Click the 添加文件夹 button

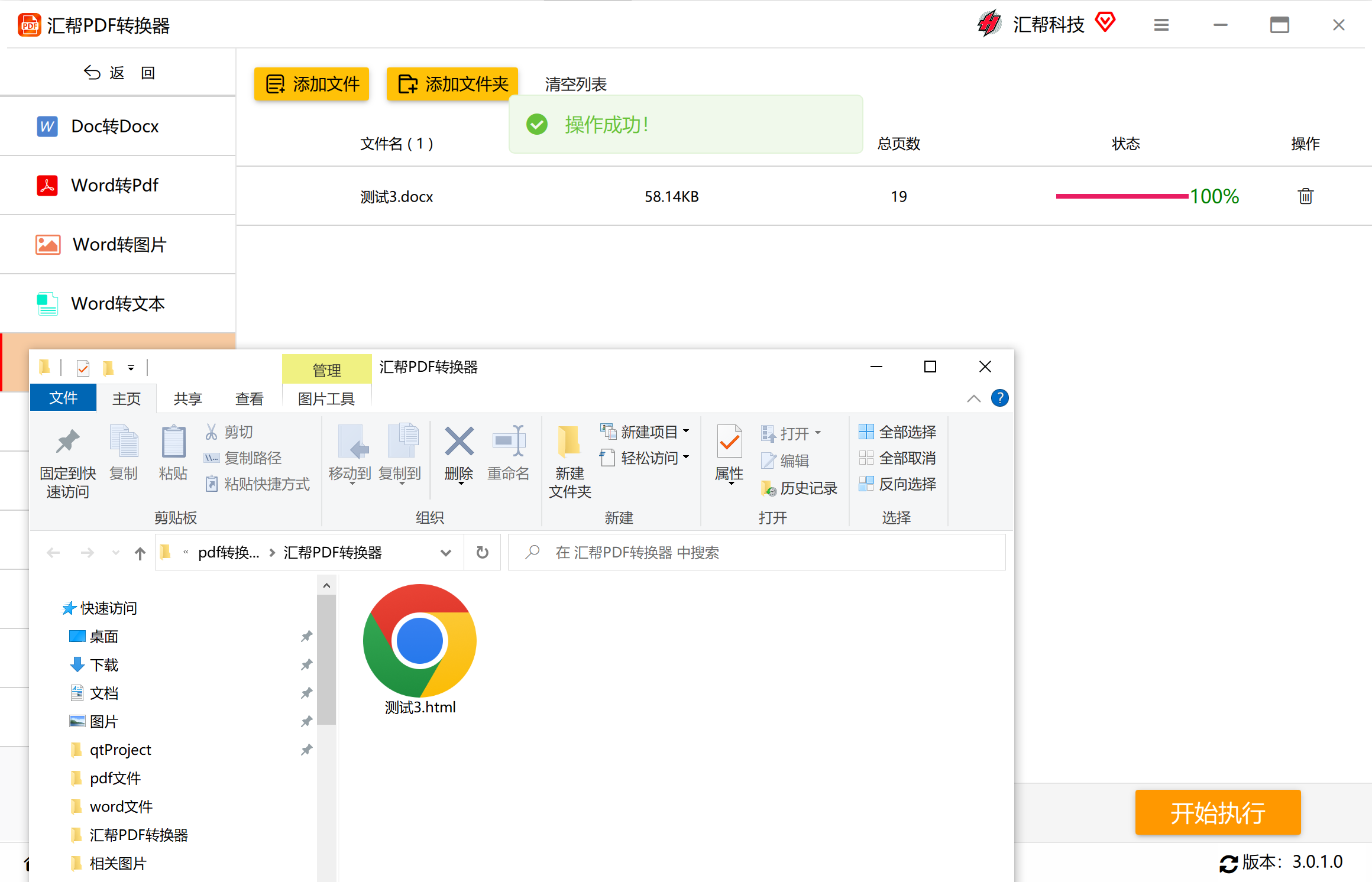(452, 84)
